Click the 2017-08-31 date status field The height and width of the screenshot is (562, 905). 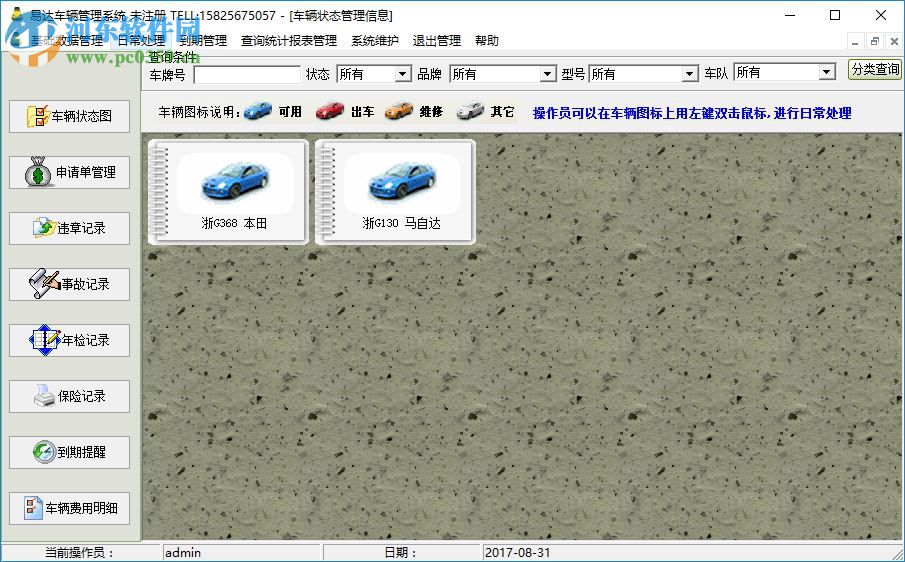691,553
